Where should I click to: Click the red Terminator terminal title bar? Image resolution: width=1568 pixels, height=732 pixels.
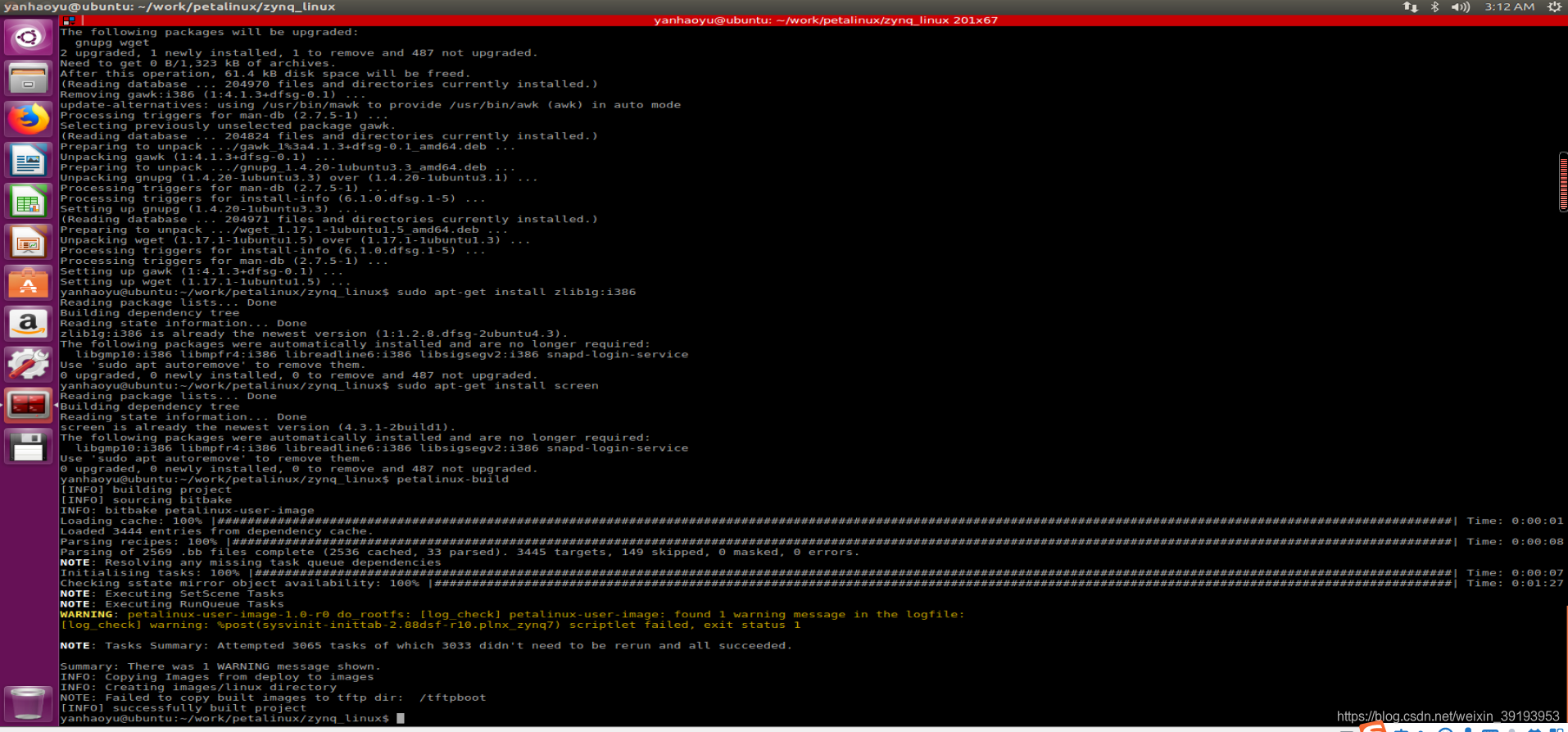coord(826,20)
